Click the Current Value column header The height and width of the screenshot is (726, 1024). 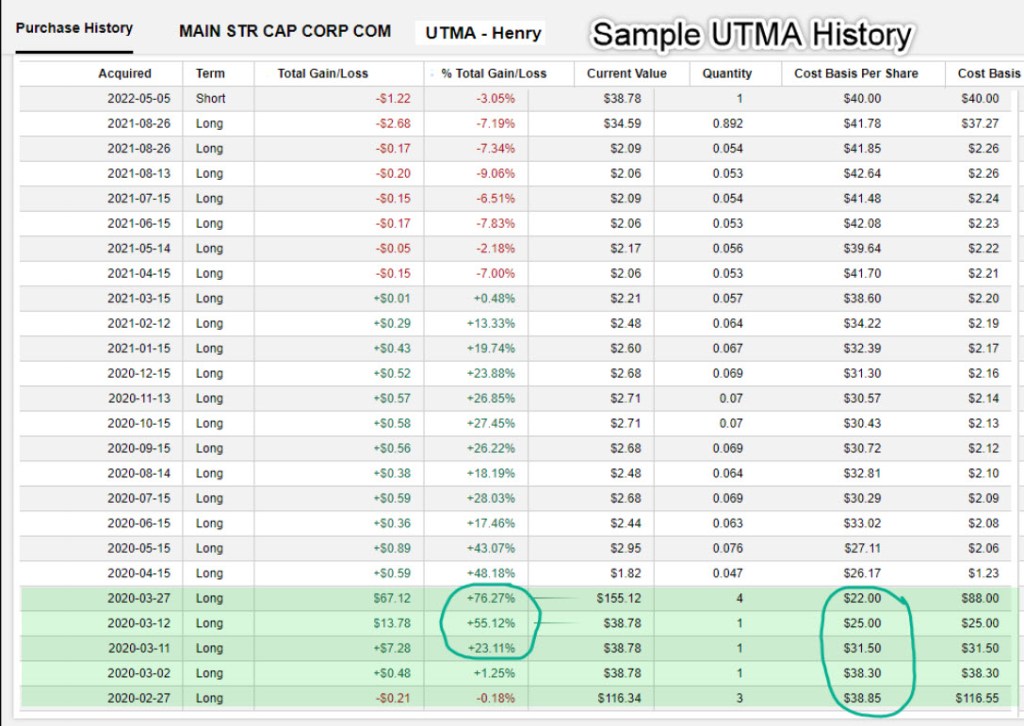(x=627, y=73)
